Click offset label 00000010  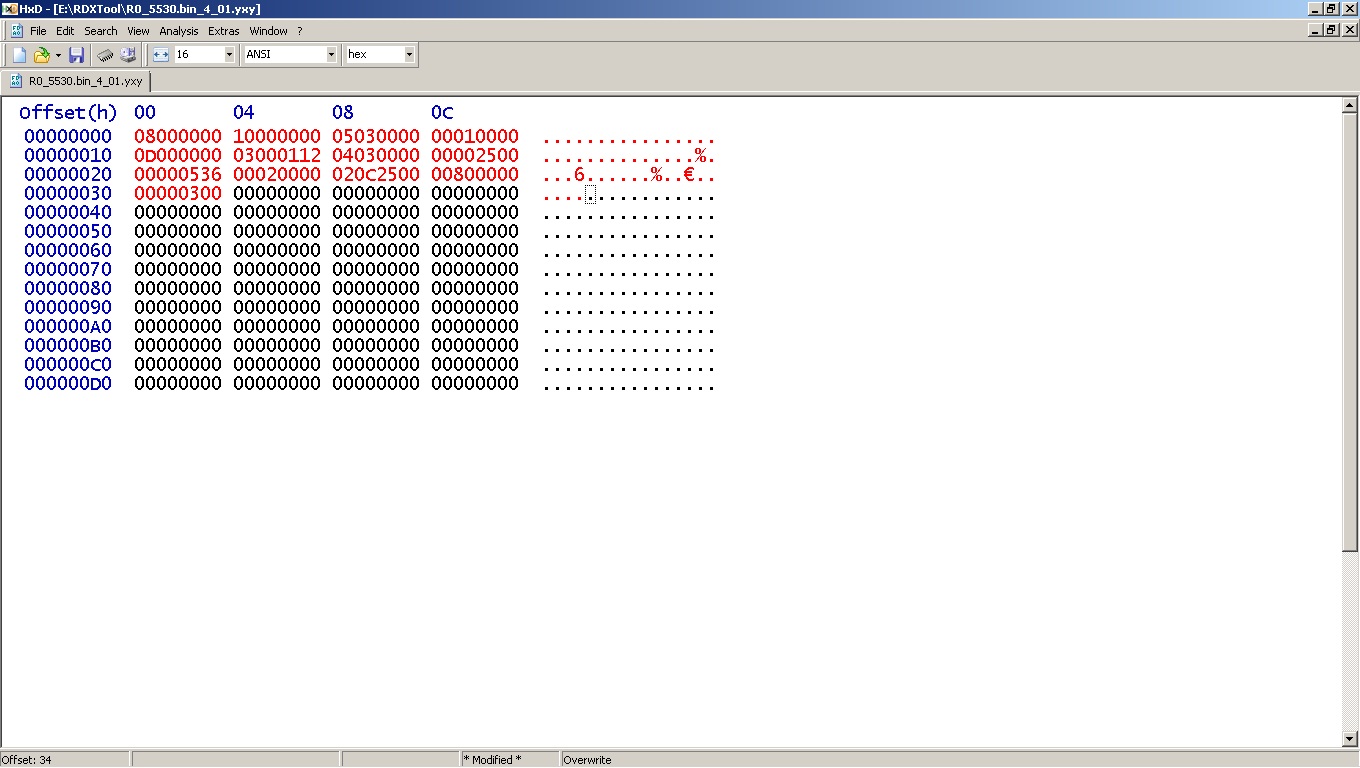tap(68, 155)
